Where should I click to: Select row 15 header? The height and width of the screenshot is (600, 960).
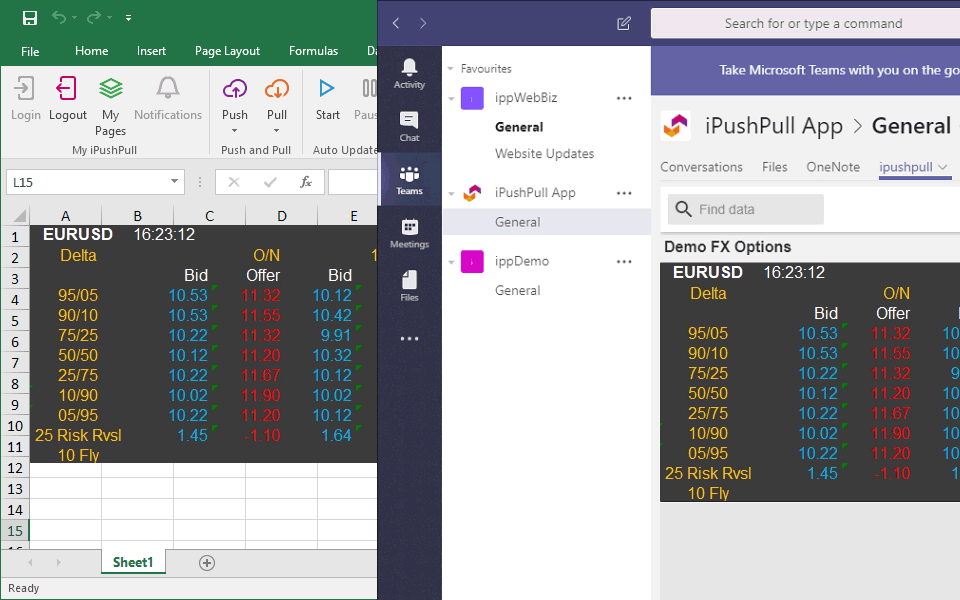click(15, 531)
